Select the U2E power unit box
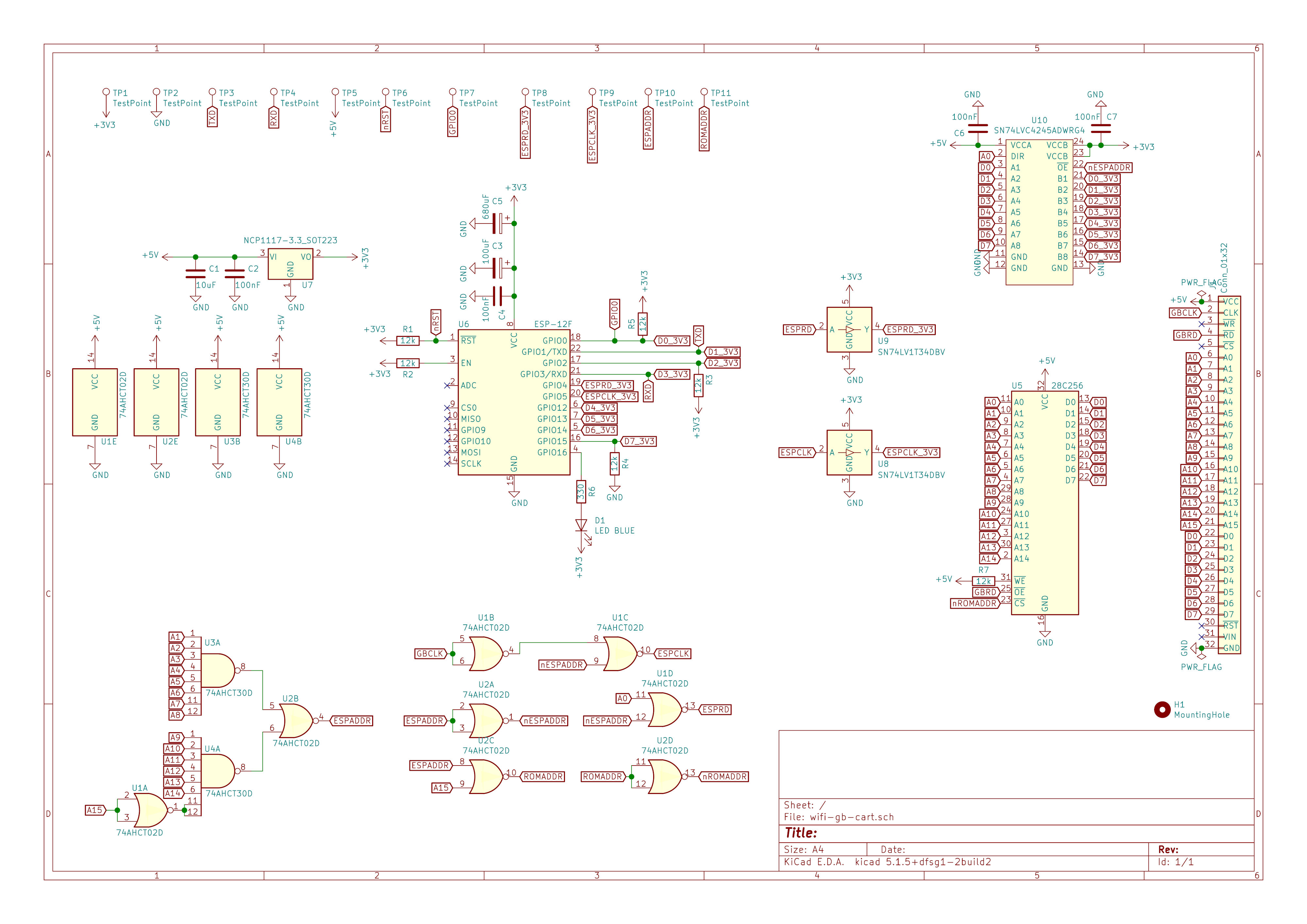The width and height of the screenshot is (1307, 924). (157, 402)
